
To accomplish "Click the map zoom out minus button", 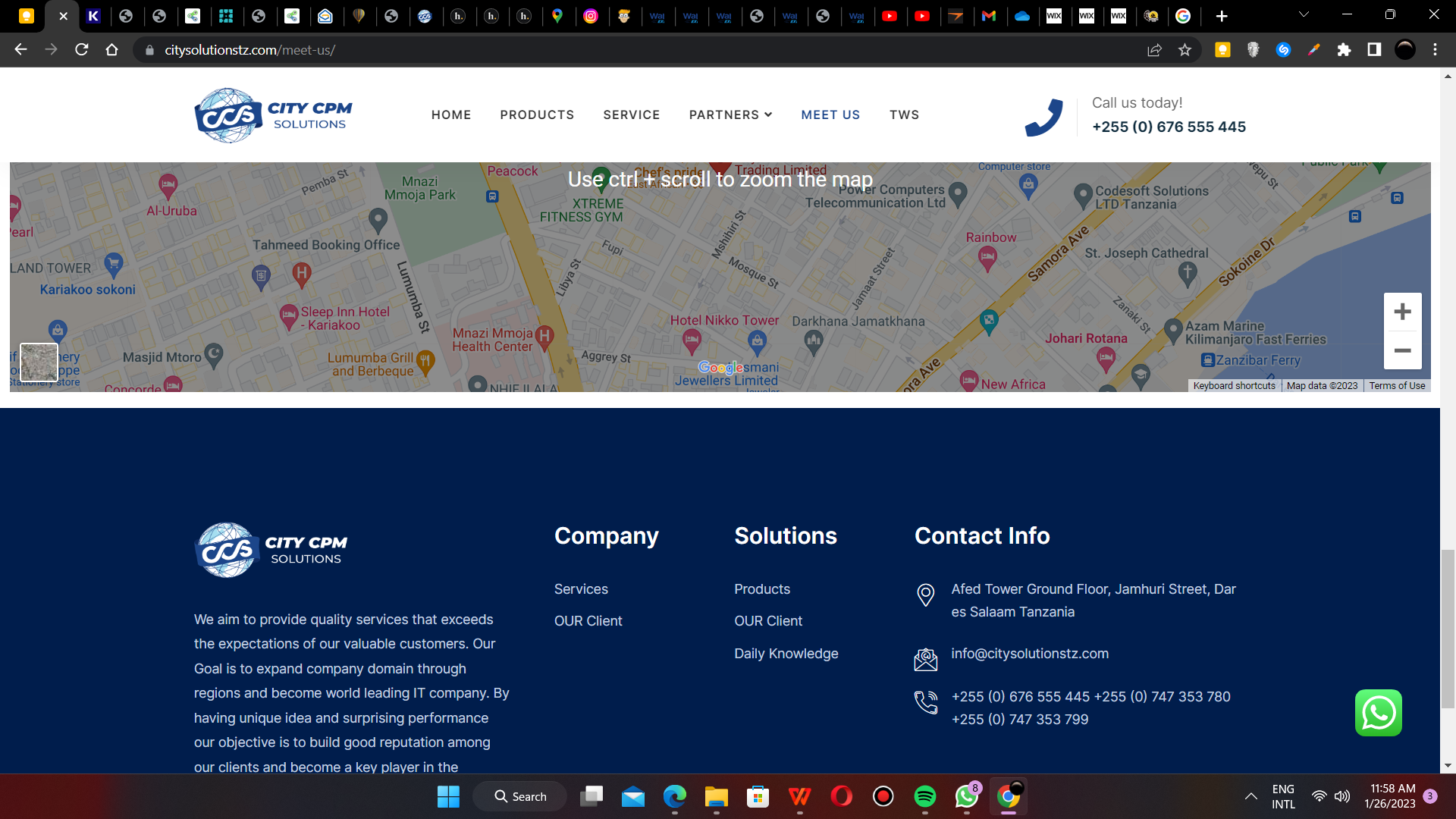I will click(x=1402, y=350).
